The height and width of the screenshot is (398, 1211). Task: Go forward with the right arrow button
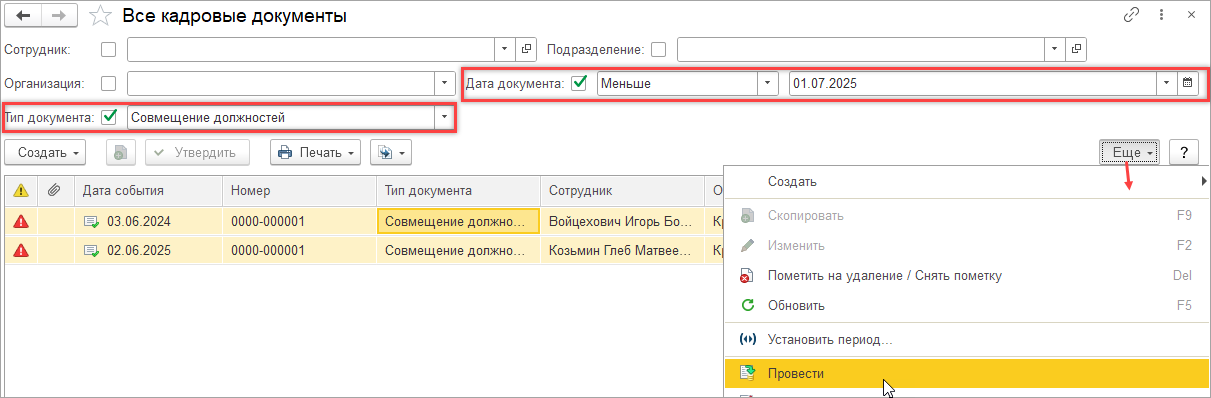tap(59, 15)
